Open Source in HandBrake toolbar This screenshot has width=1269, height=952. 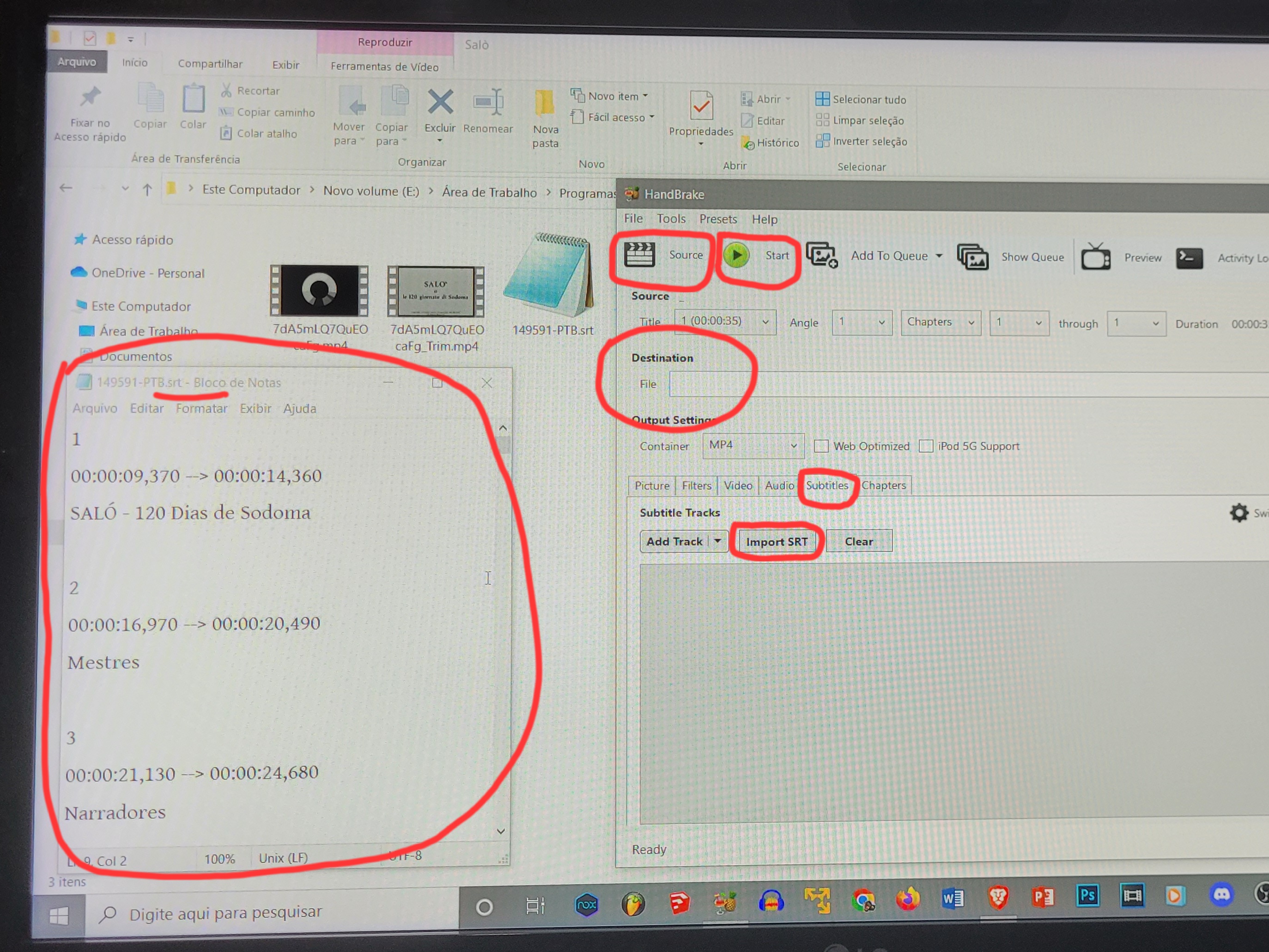663,255
